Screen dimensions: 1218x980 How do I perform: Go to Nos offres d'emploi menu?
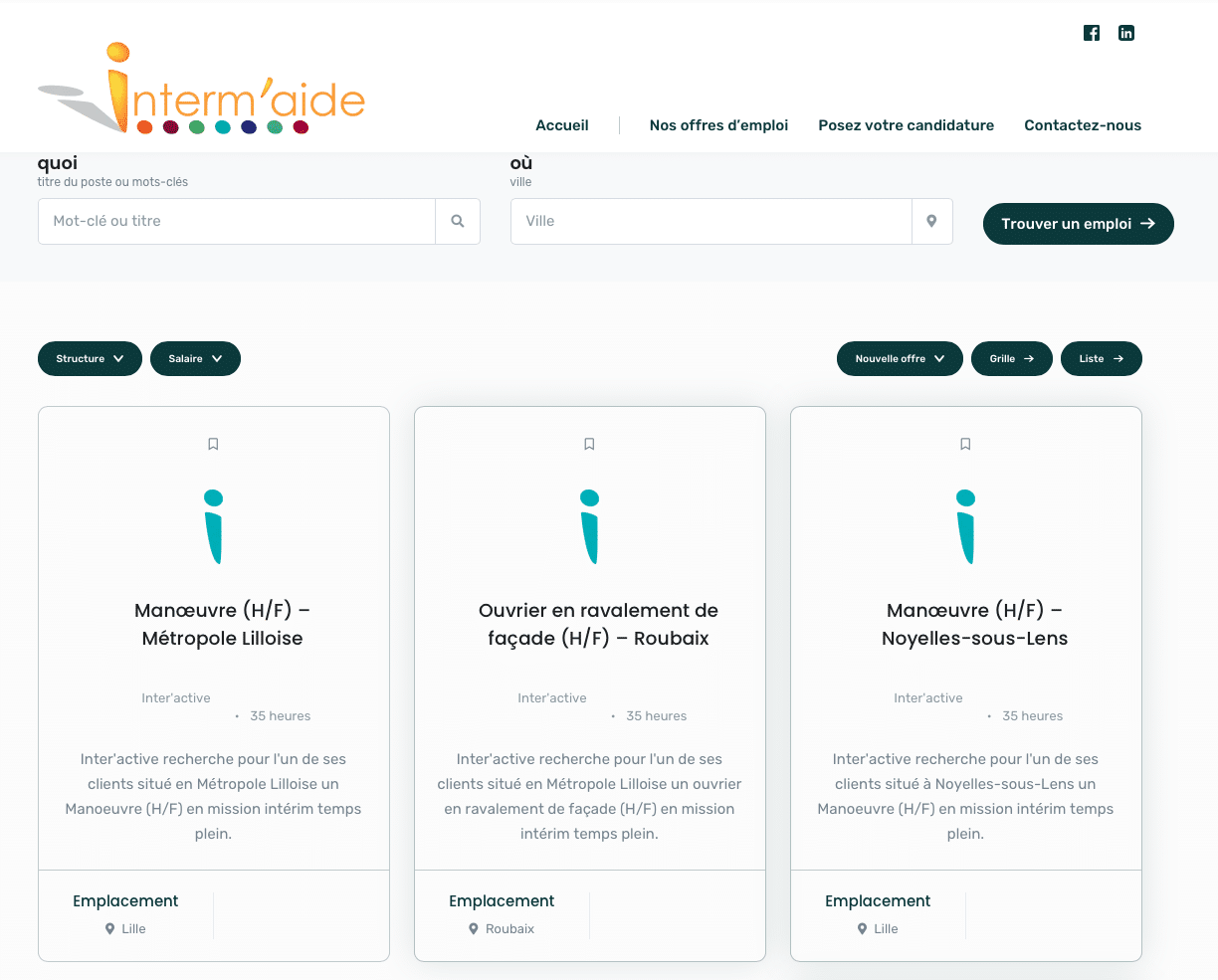coord(718,125)
